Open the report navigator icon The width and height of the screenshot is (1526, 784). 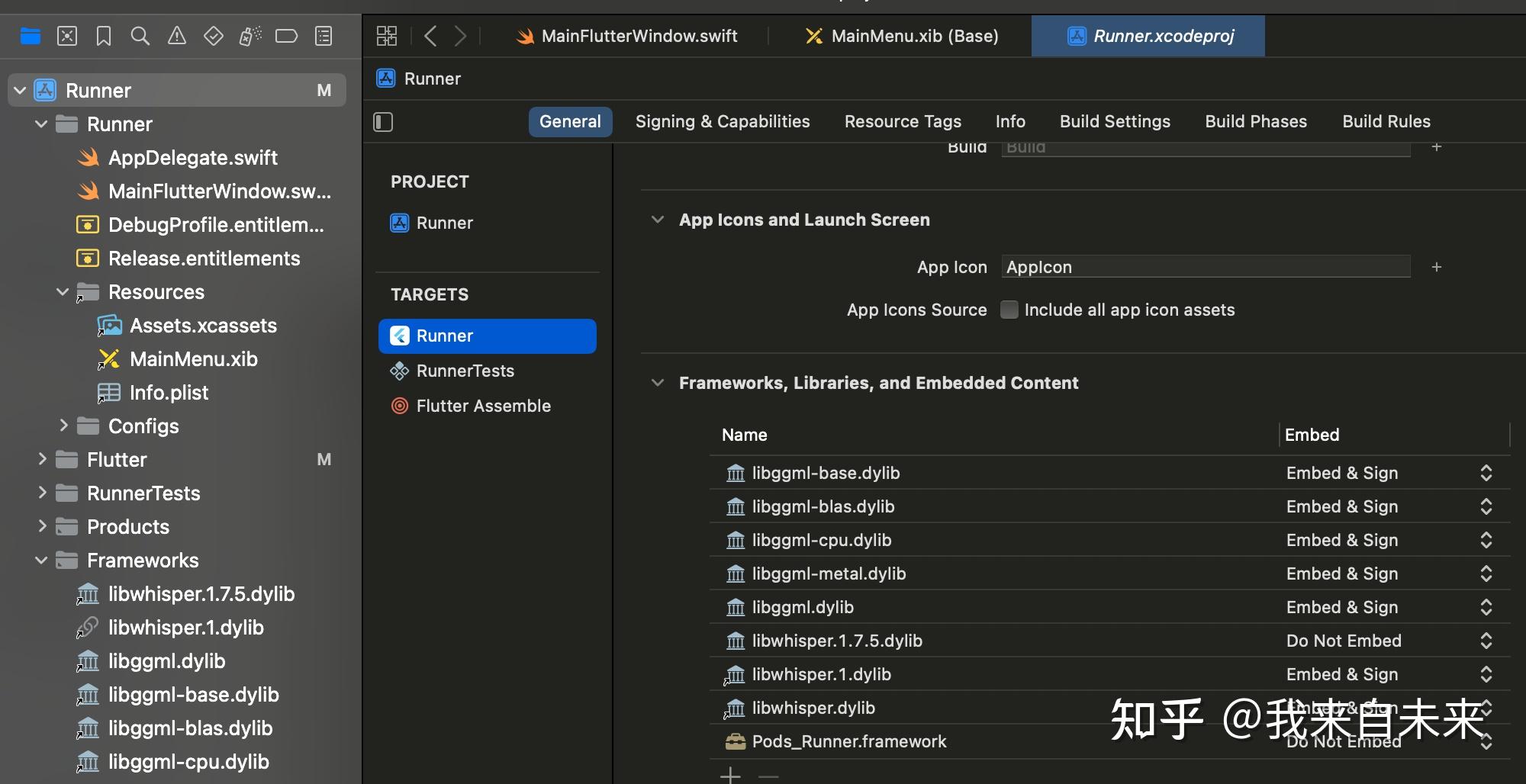[x=324, y=36]
